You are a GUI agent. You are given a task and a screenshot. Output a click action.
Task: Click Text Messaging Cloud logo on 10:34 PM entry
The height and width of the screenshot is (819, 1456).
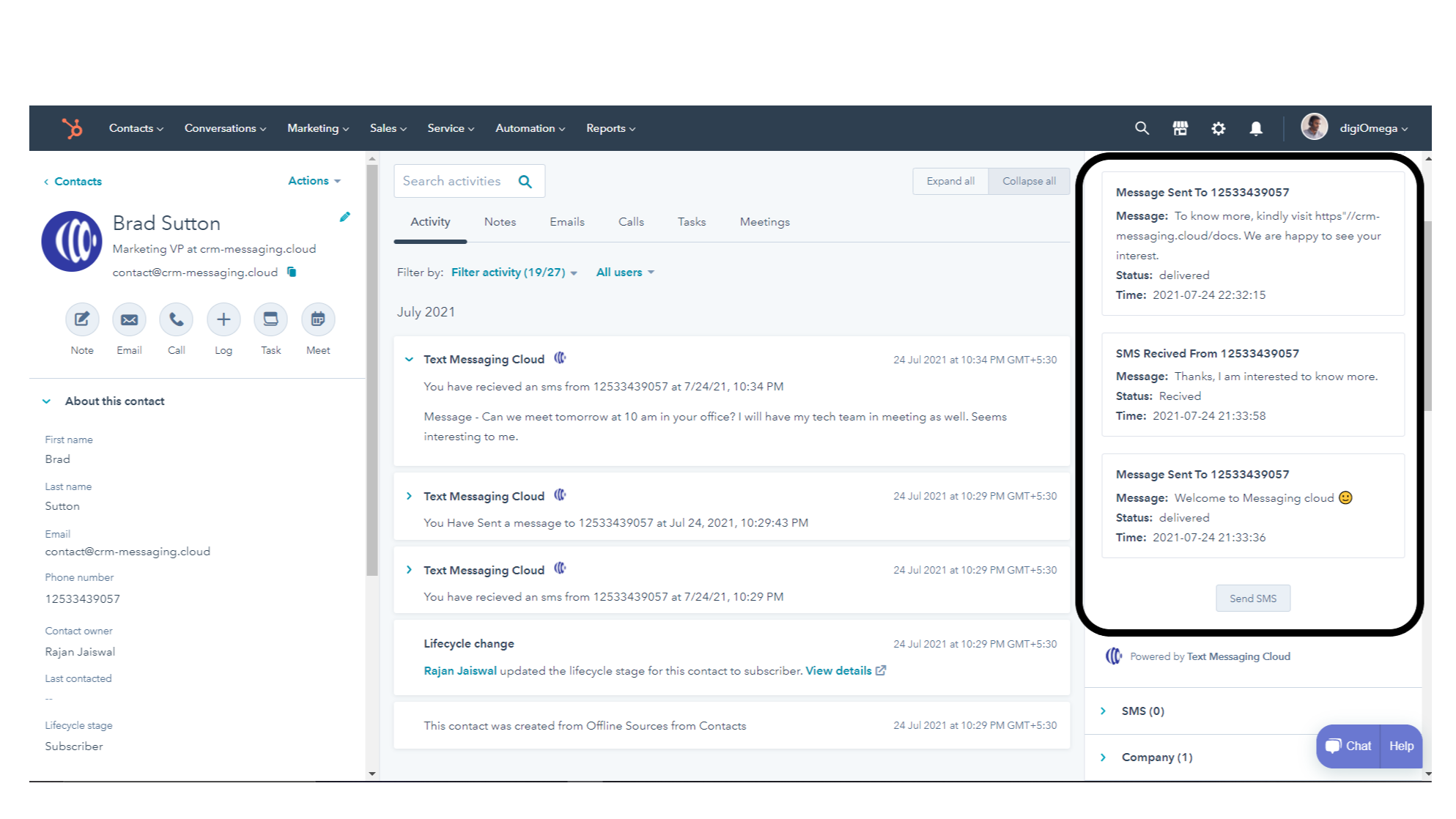coord(560,358)
